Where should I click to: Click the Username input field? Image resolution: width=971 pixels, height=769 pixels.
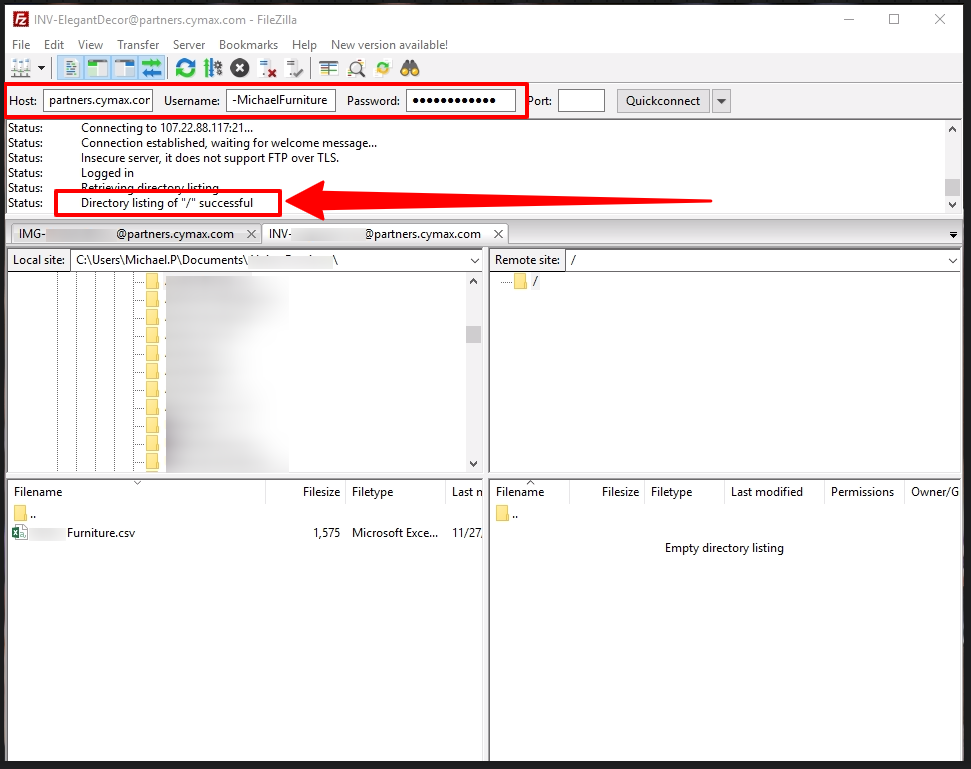click(281, 100)
